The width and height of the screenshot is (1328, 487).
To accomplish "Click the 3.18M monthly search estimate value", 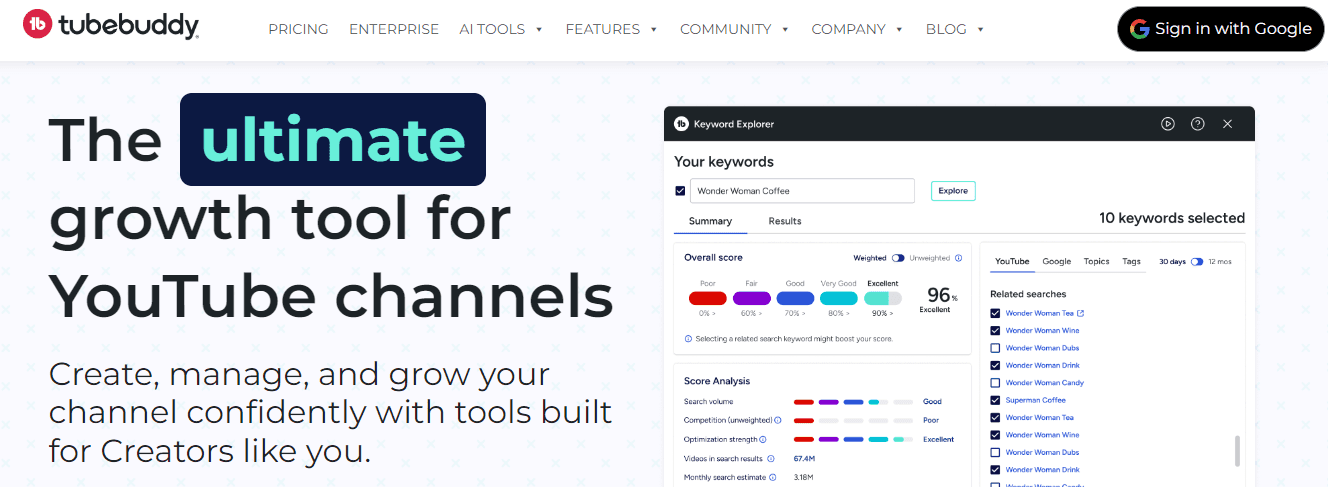I will tap(805, 477).
